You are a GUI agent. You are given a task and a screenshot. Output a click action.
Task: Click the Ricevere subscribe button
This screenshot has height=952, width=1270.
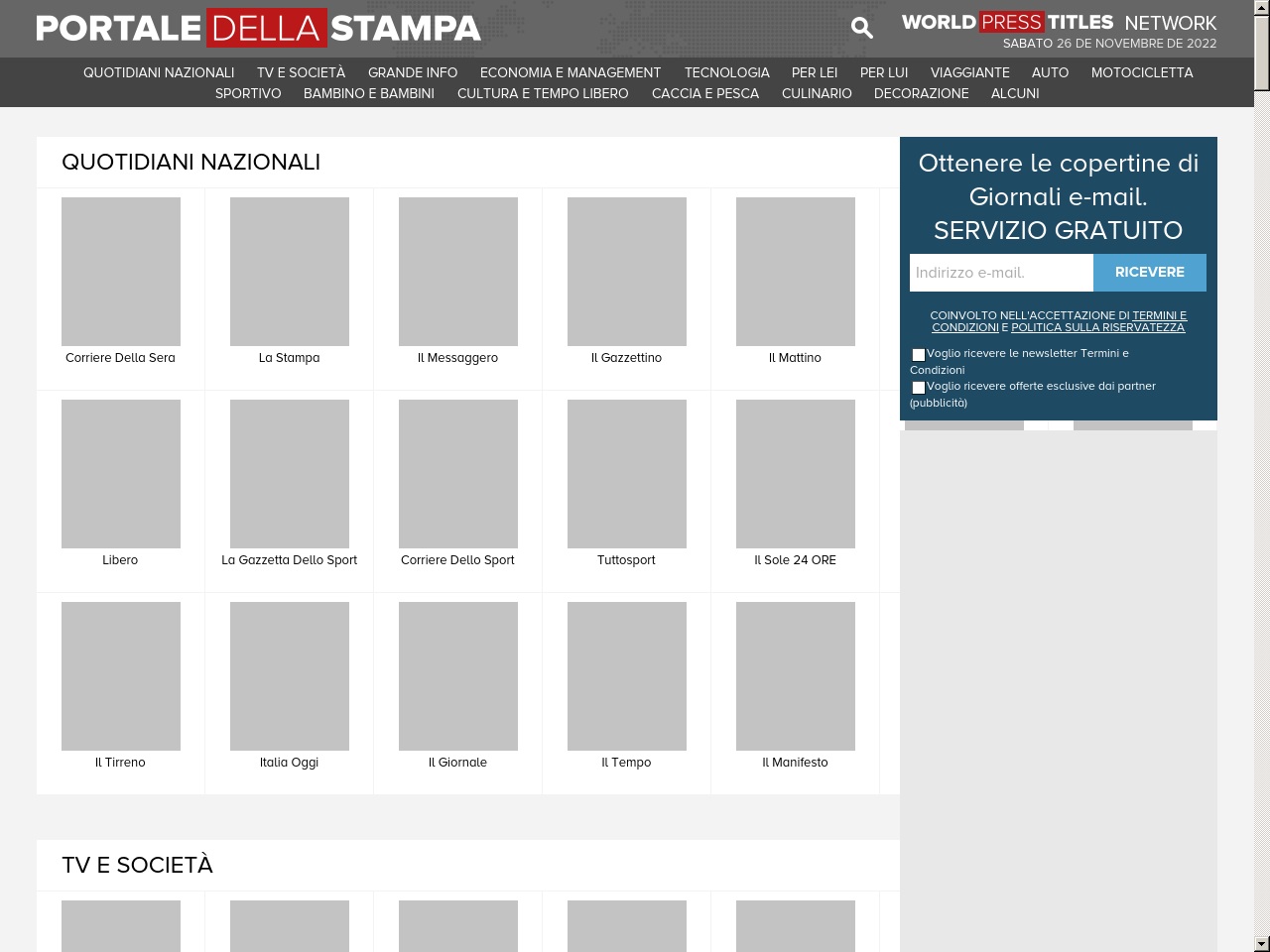coord(1150,273)
